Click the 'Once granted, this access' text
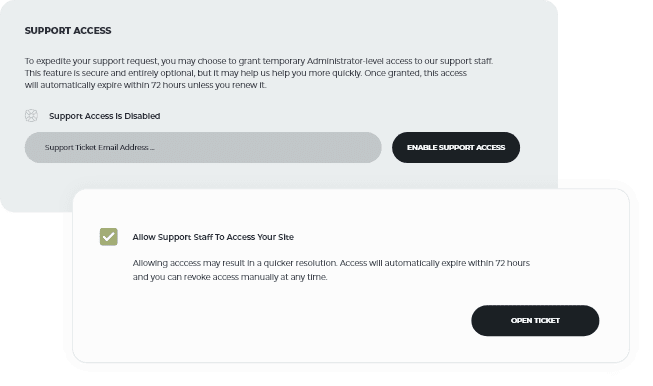The width and height of the screenshot is (653, 386). pyautogui.click(x=416, y=73)
